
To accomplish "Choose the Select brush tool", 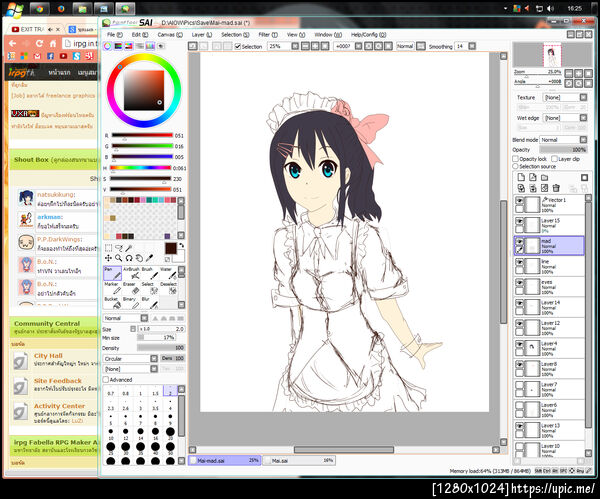I will (x=150, y=288).
